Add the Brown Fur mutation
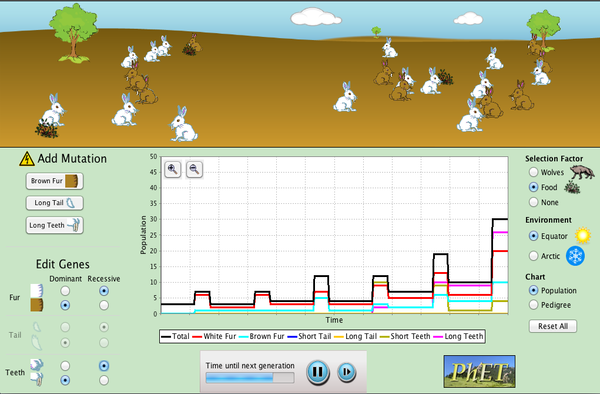This screenshot has width=600, height=394. 55,181
